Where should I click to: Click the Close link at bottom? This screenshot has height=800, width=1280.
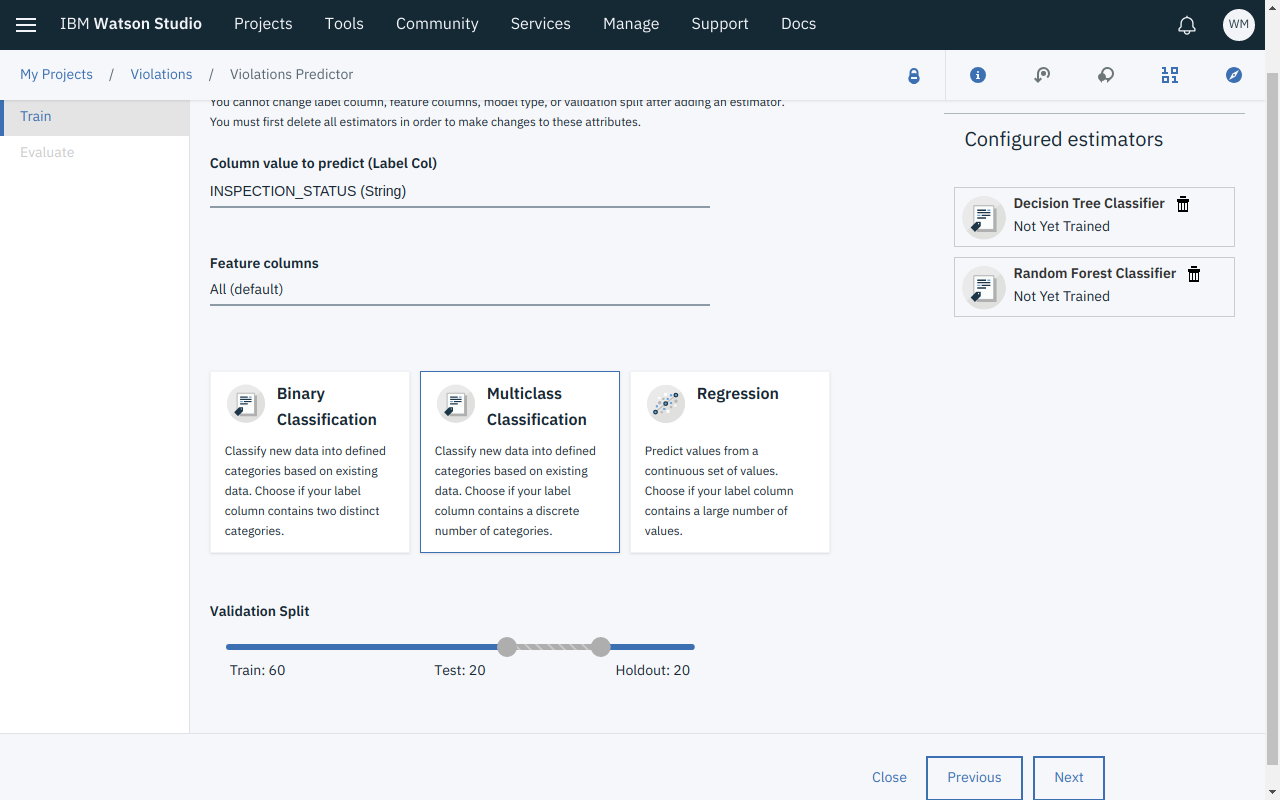[889, 777]
